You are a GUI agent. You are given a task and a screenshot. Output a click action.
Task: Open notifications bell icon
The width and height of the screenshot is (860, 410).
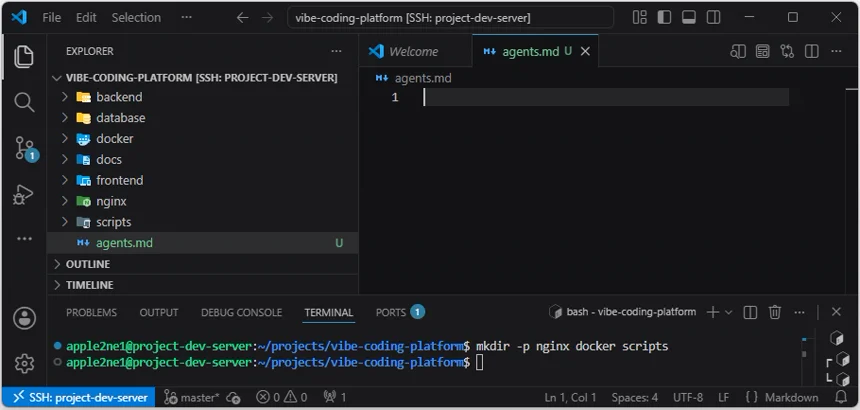(840, 397)
